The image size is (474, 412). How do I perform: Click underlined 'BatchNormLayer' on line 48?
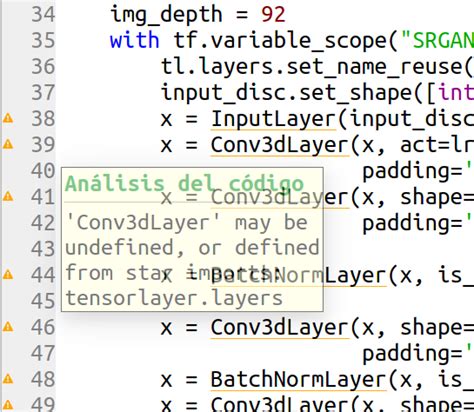(x=299, y=380)
